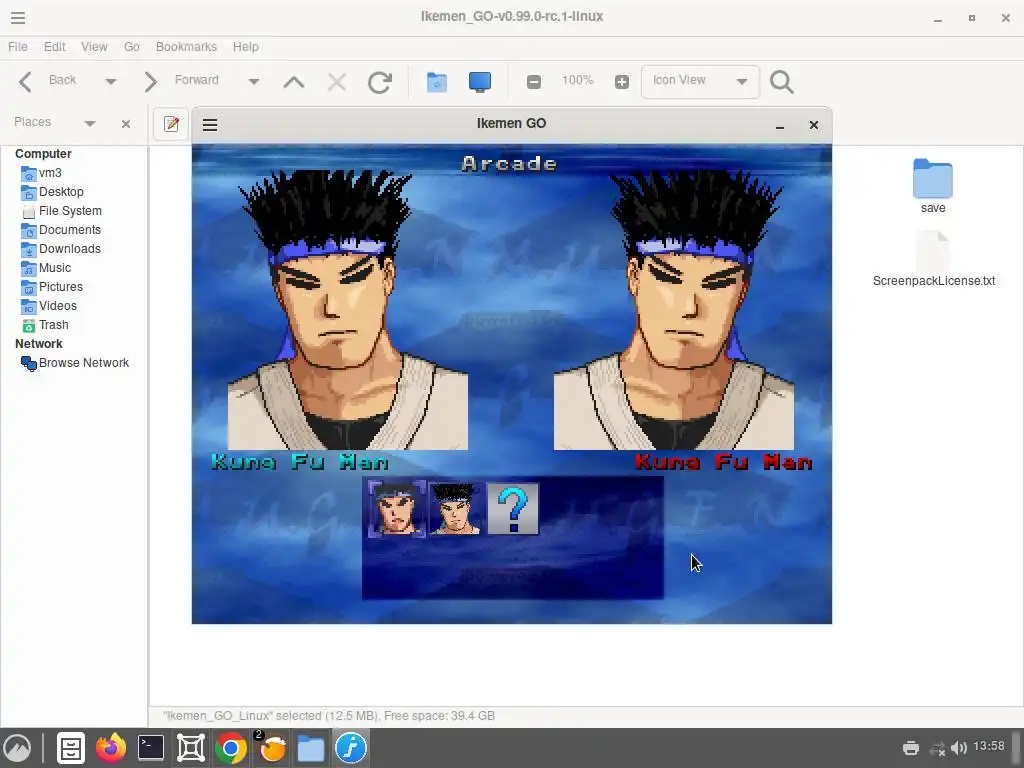Pick the first Kung Fu Man portrait
Viewport: 1024px width, 768px height.
396,509
